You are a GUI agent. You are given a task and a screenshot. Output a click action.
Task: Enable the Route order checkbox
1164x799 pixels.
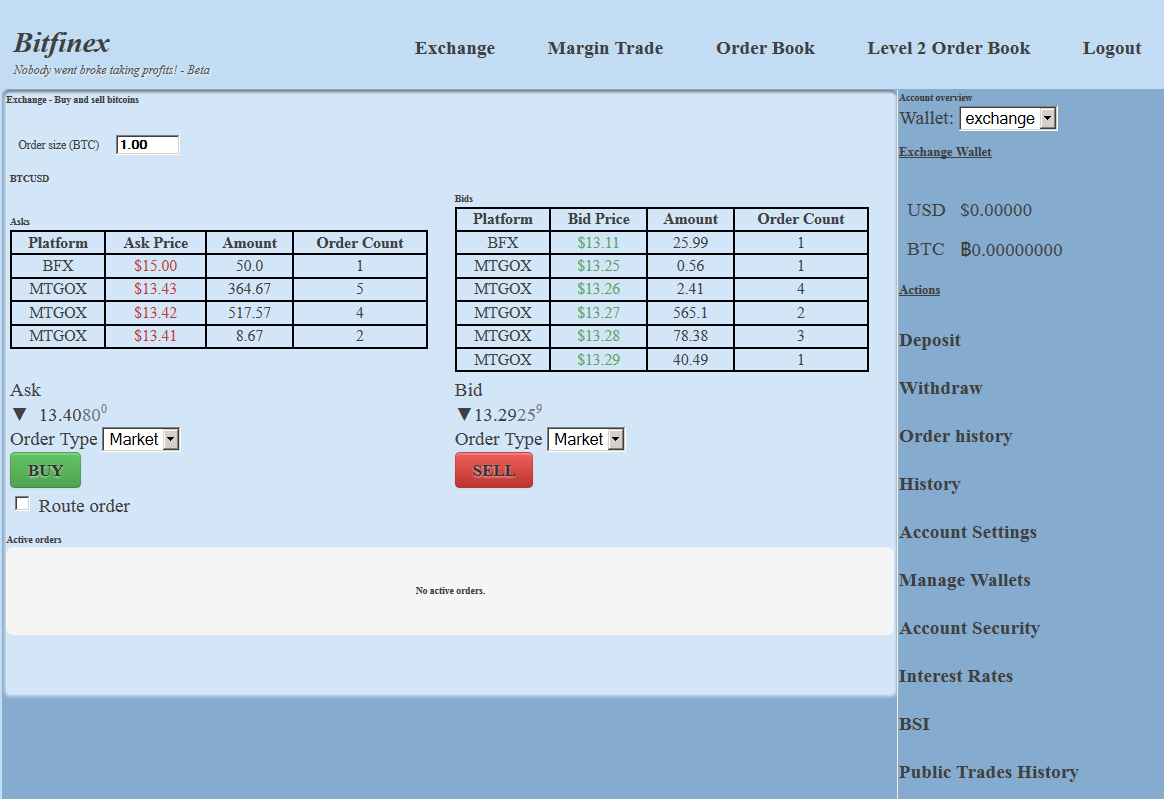pos(22,504)
